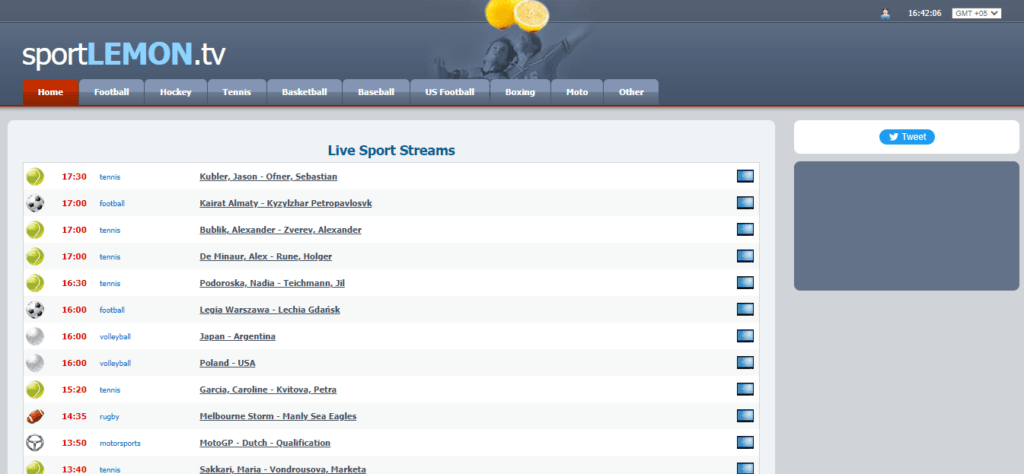Open the TV stream icon for Poland - USA
This screenshot has height=474, width=1024.
(x=745, y=363)
